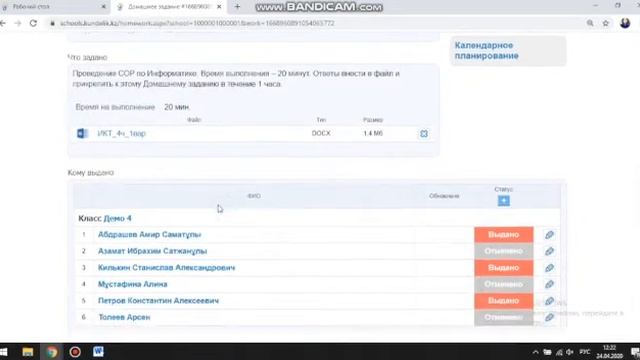Open Азамат Ибрахим Сатжанұлы profile
The image size is (640, 360).
coord(152,251)
